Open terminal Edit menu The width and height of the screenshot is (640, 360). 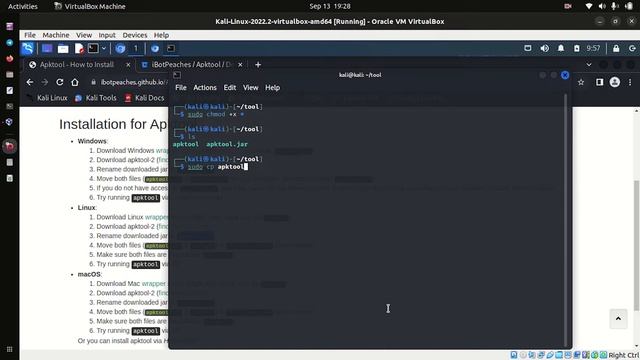click(230, 88)
